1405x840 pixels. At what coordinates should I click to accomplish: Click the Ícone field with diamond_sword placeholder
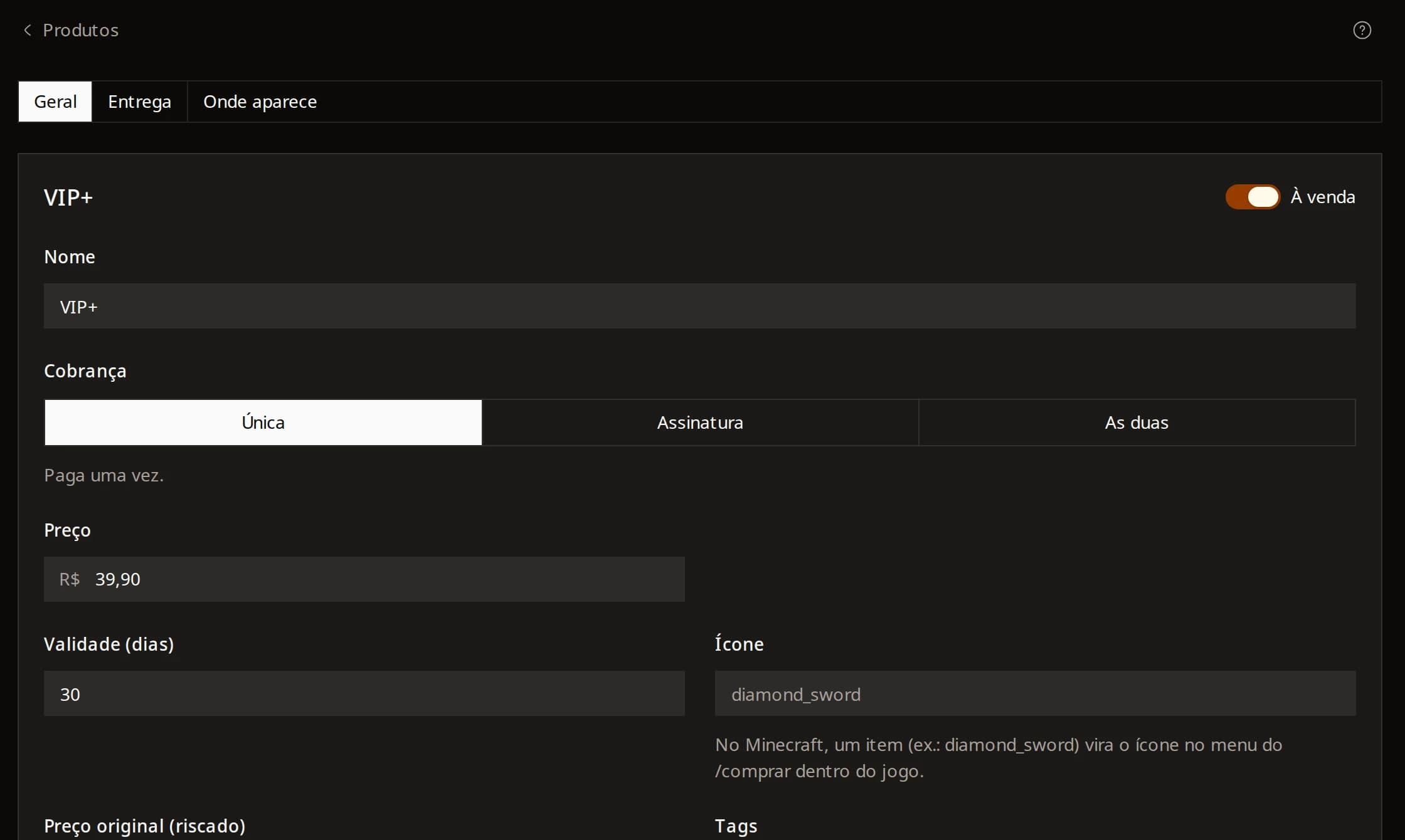1036,693
